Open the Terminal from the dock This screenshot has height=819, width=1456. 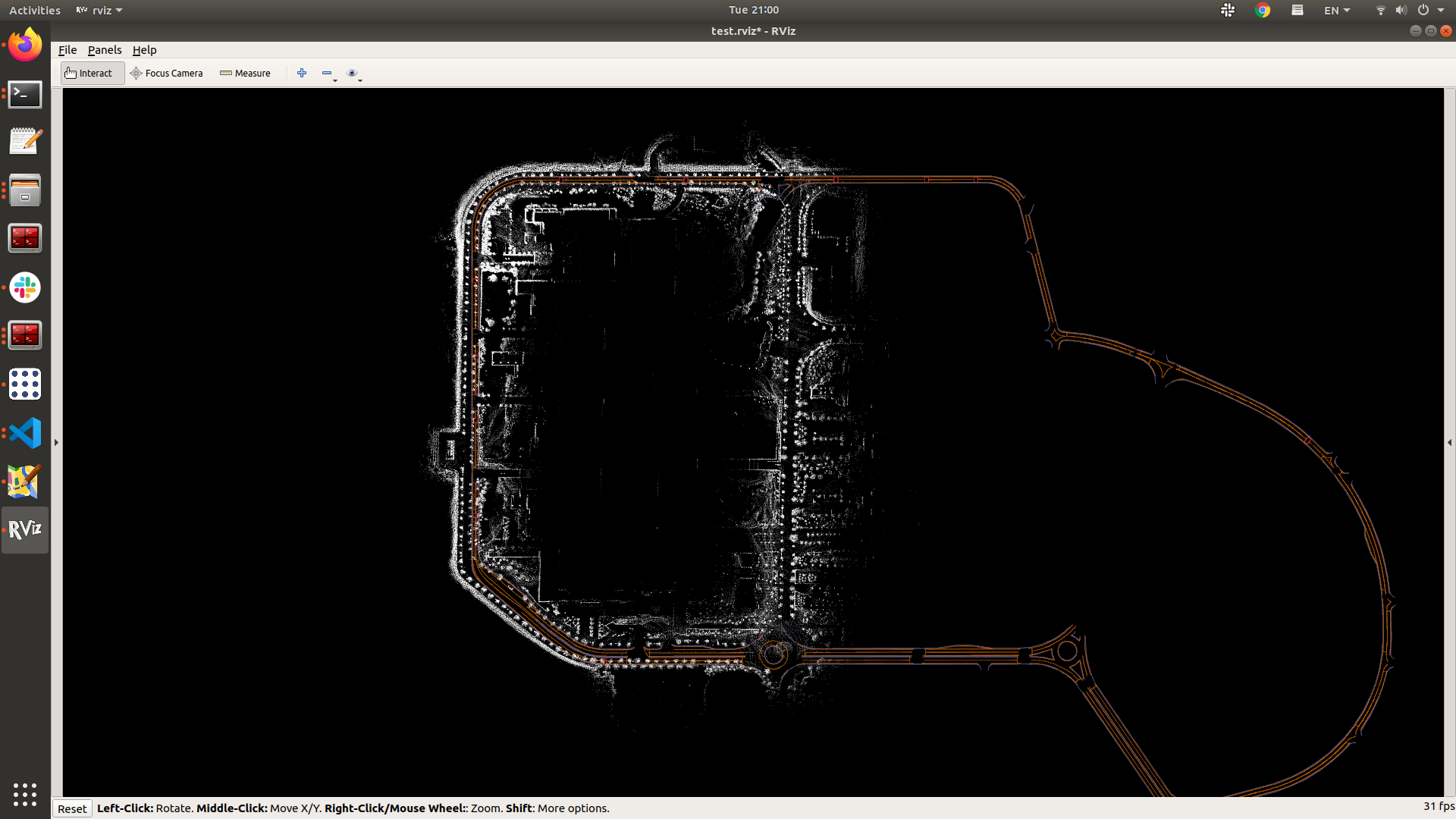[25, 94]
